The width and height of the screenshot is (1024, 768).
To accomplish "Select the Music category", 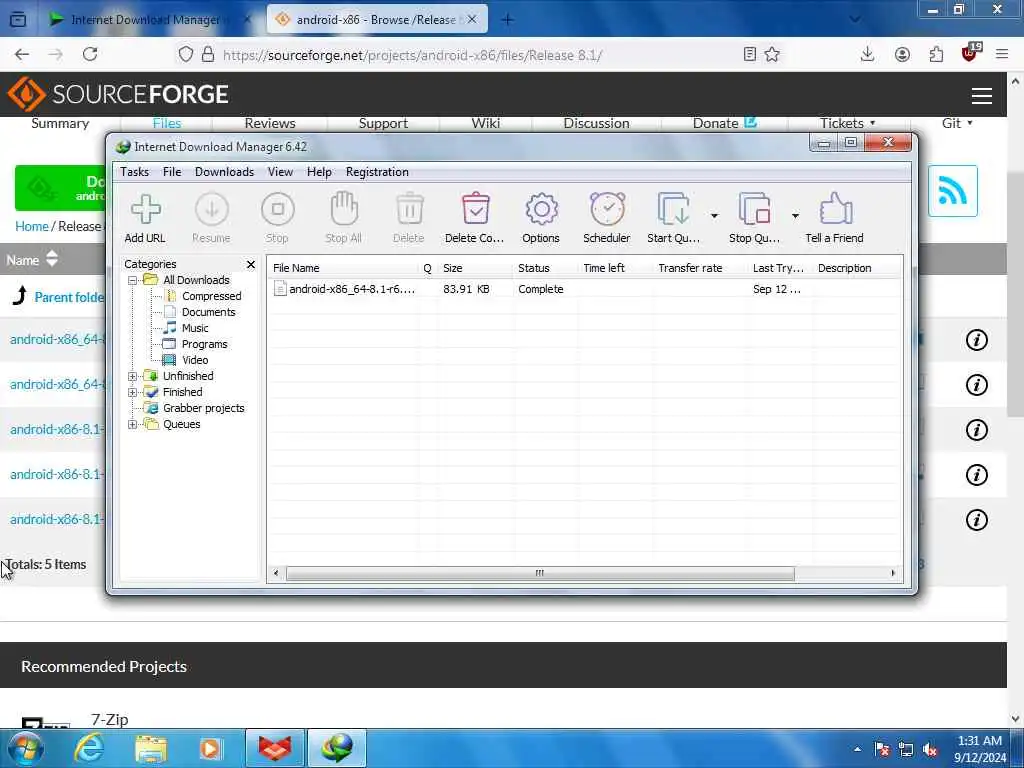I will 195,328.
